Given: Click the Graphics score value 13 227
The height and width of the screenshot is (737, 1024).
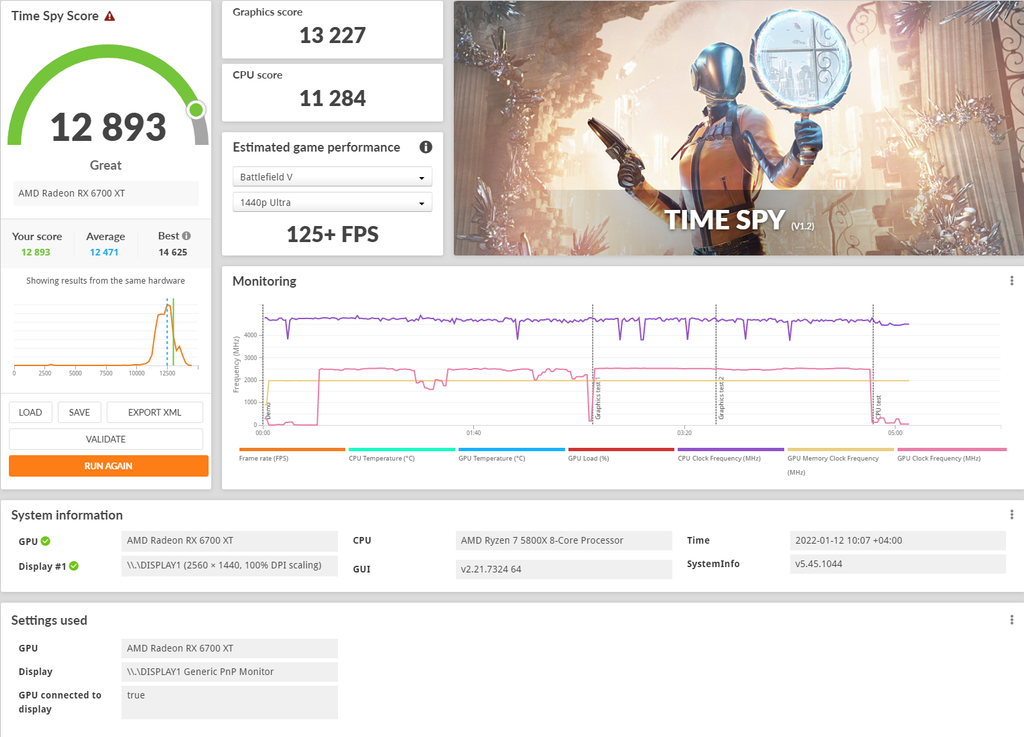Looking at the screenshot, I should 332,35.
